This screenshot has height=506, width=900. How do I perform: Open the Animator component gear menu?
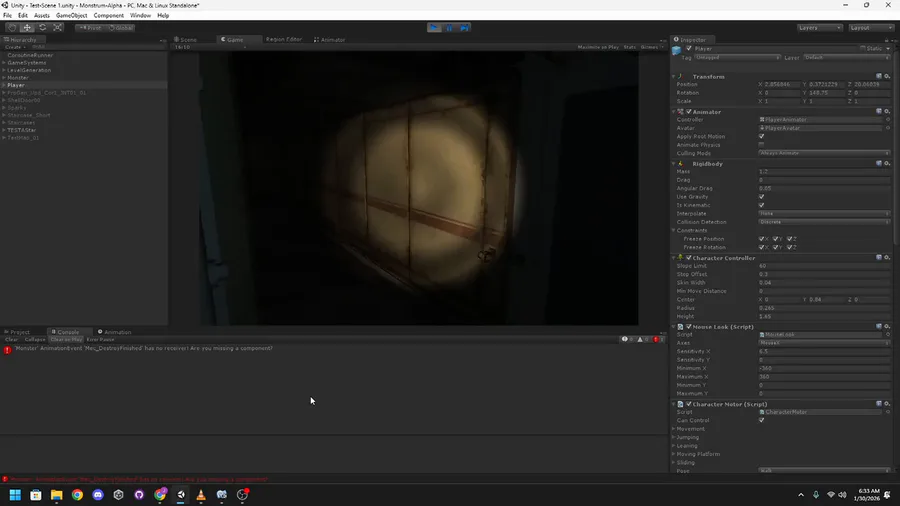coord(887,111)
